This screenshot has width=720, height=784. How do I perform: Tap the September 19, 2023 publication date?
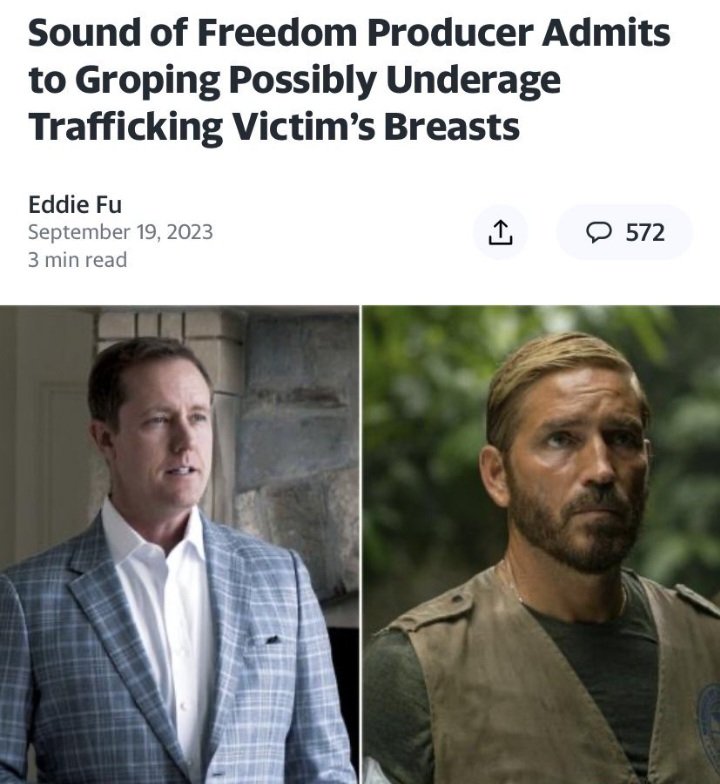(120, 232)
